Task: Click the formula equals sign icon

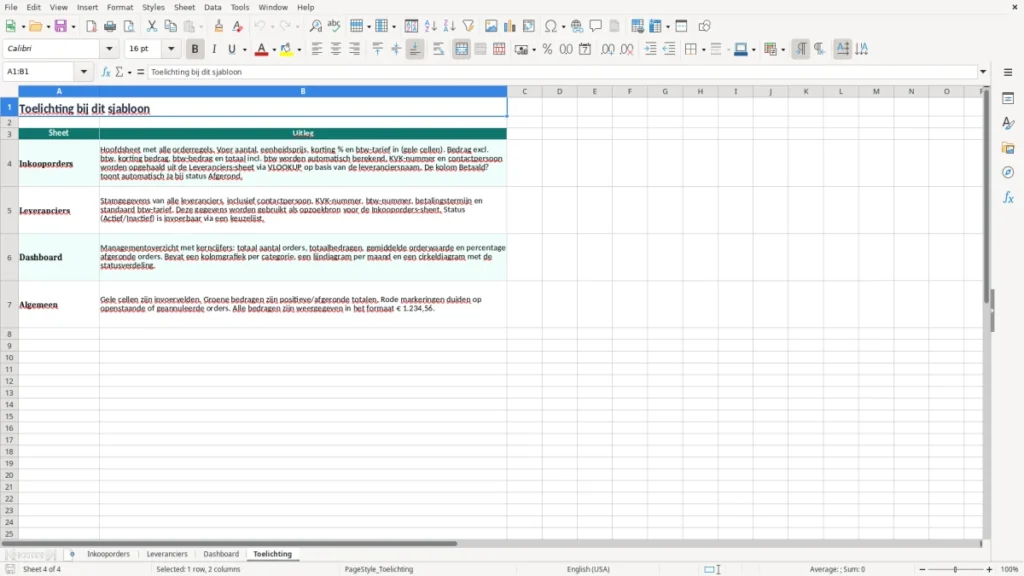Action: coord(140,72)
